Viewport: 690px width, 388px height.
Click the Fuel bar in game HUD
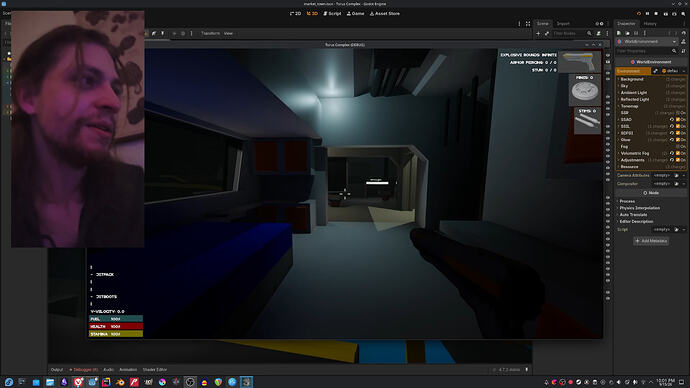[x=116, y=319]
